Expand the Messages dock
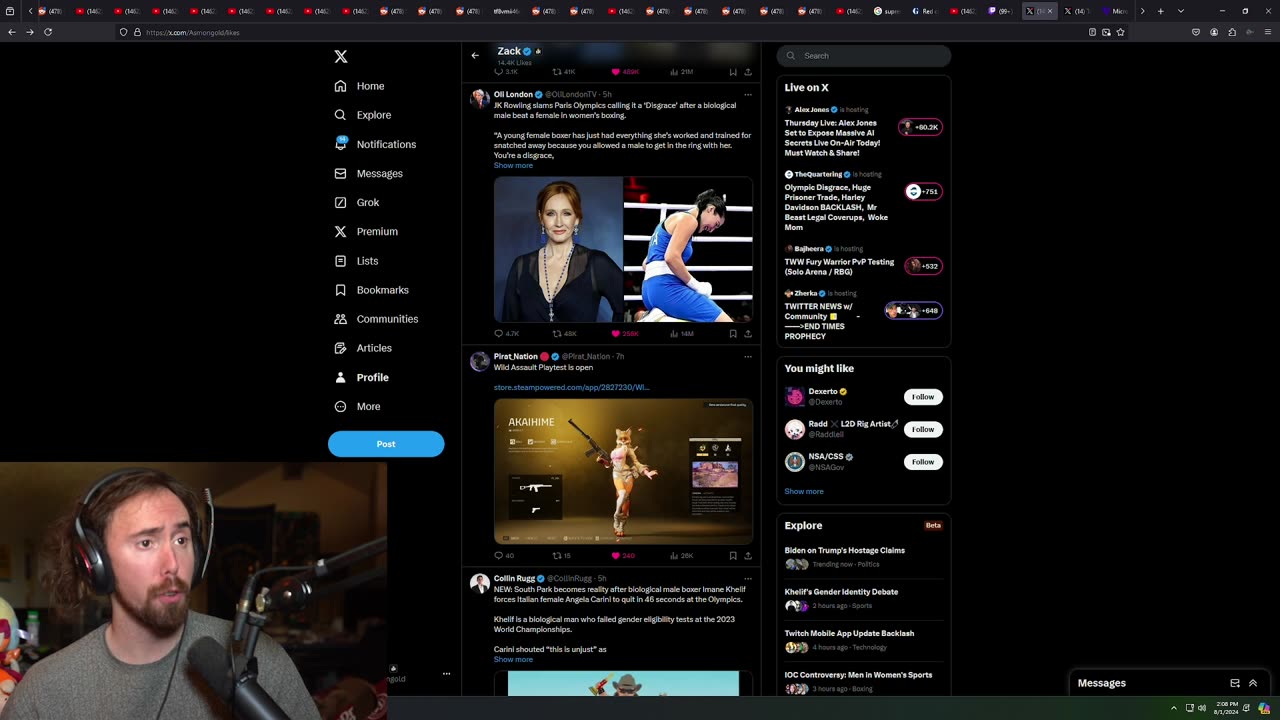Viewport: 1280px width, 720px height. click(1253, 683)
